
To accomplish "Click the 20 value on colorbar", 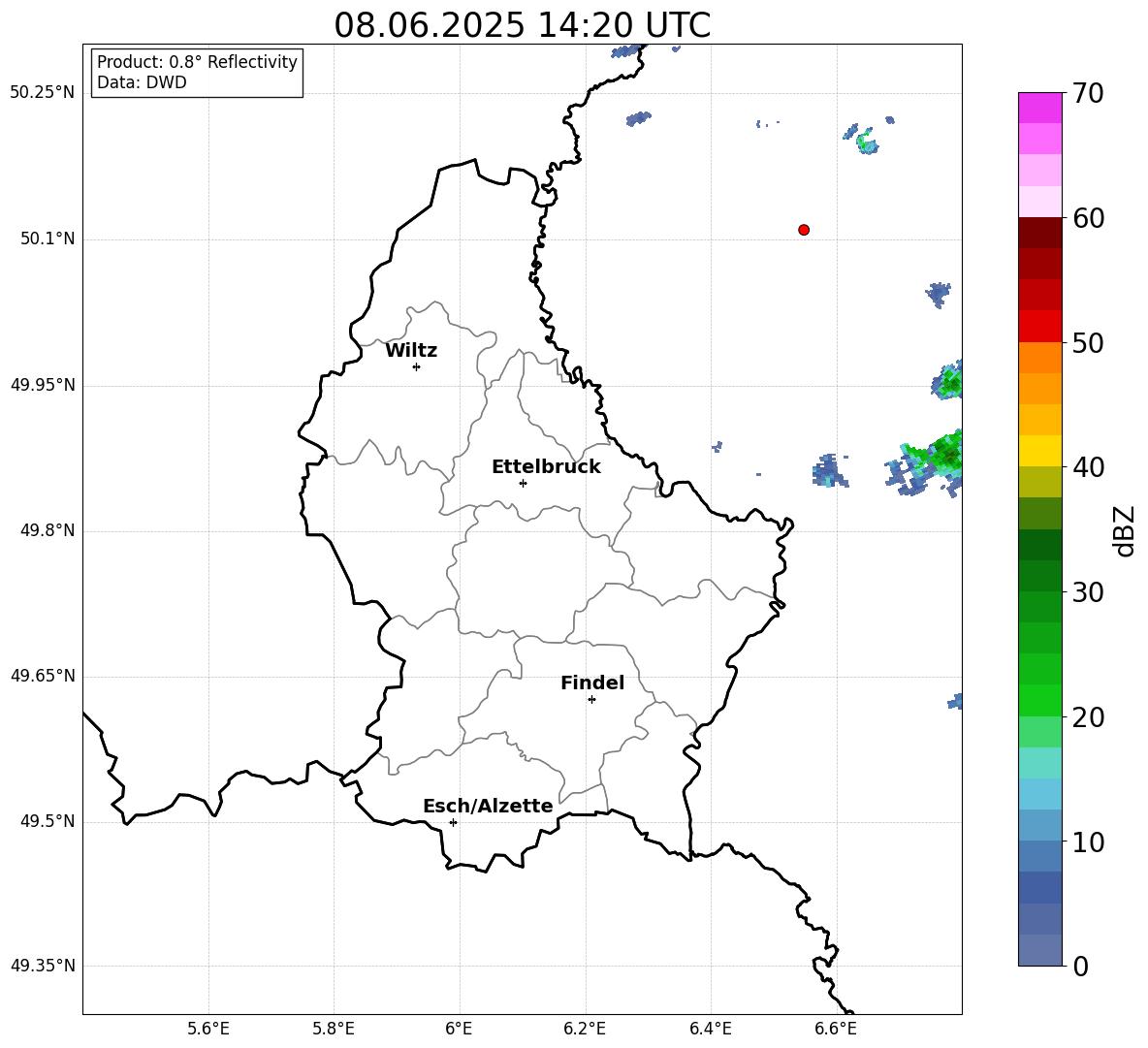I will click(x=1088, y=717).
